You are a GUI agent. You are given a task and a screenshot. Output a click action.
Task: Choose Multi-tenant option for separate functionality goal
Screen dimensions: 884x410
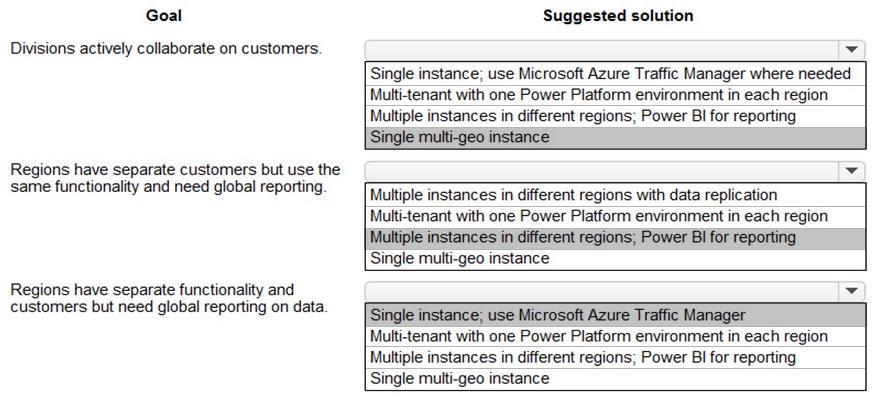click(x=599, y=336)
